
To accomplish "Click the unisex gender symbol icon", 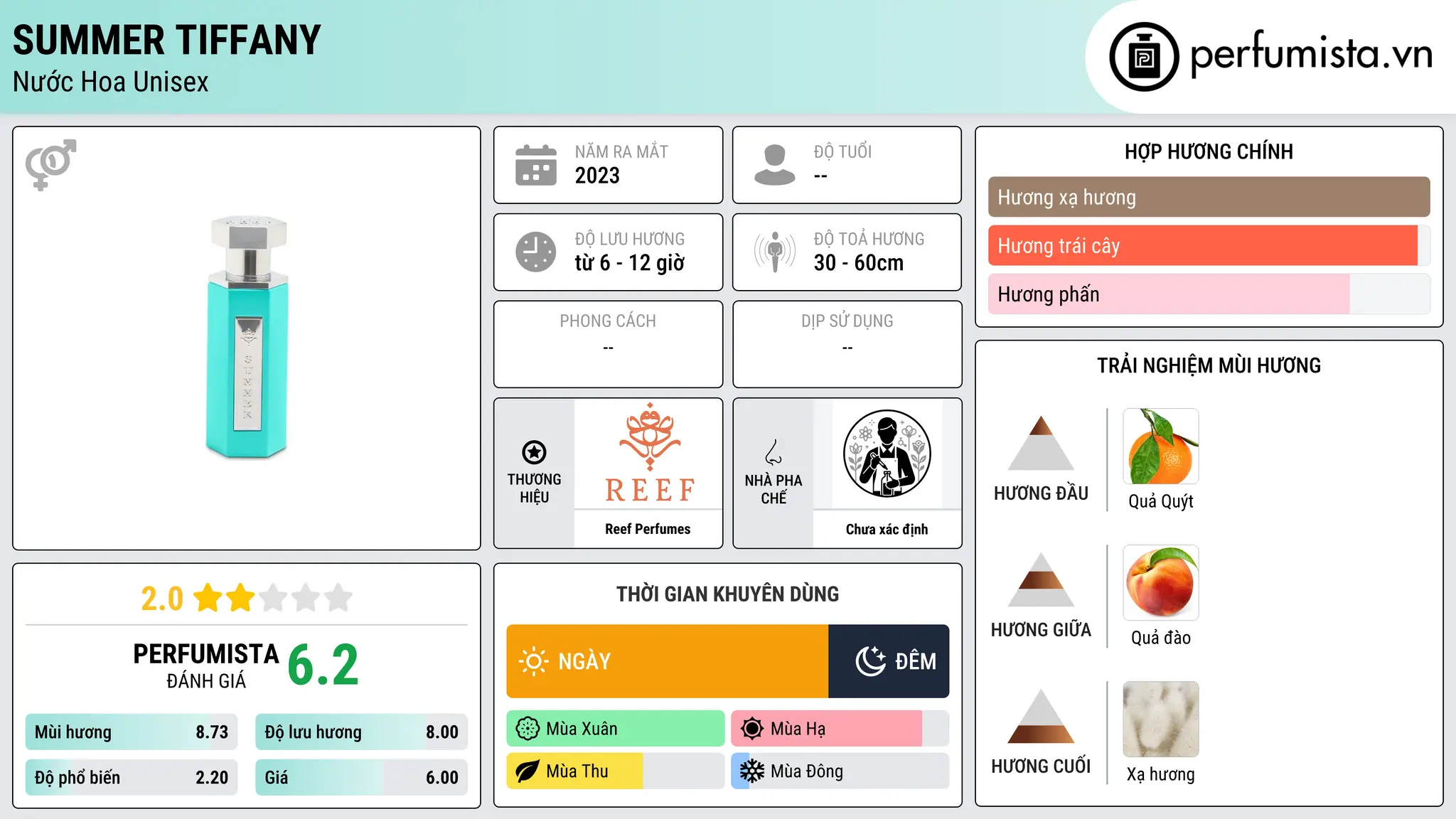I will tap(50, 164).
